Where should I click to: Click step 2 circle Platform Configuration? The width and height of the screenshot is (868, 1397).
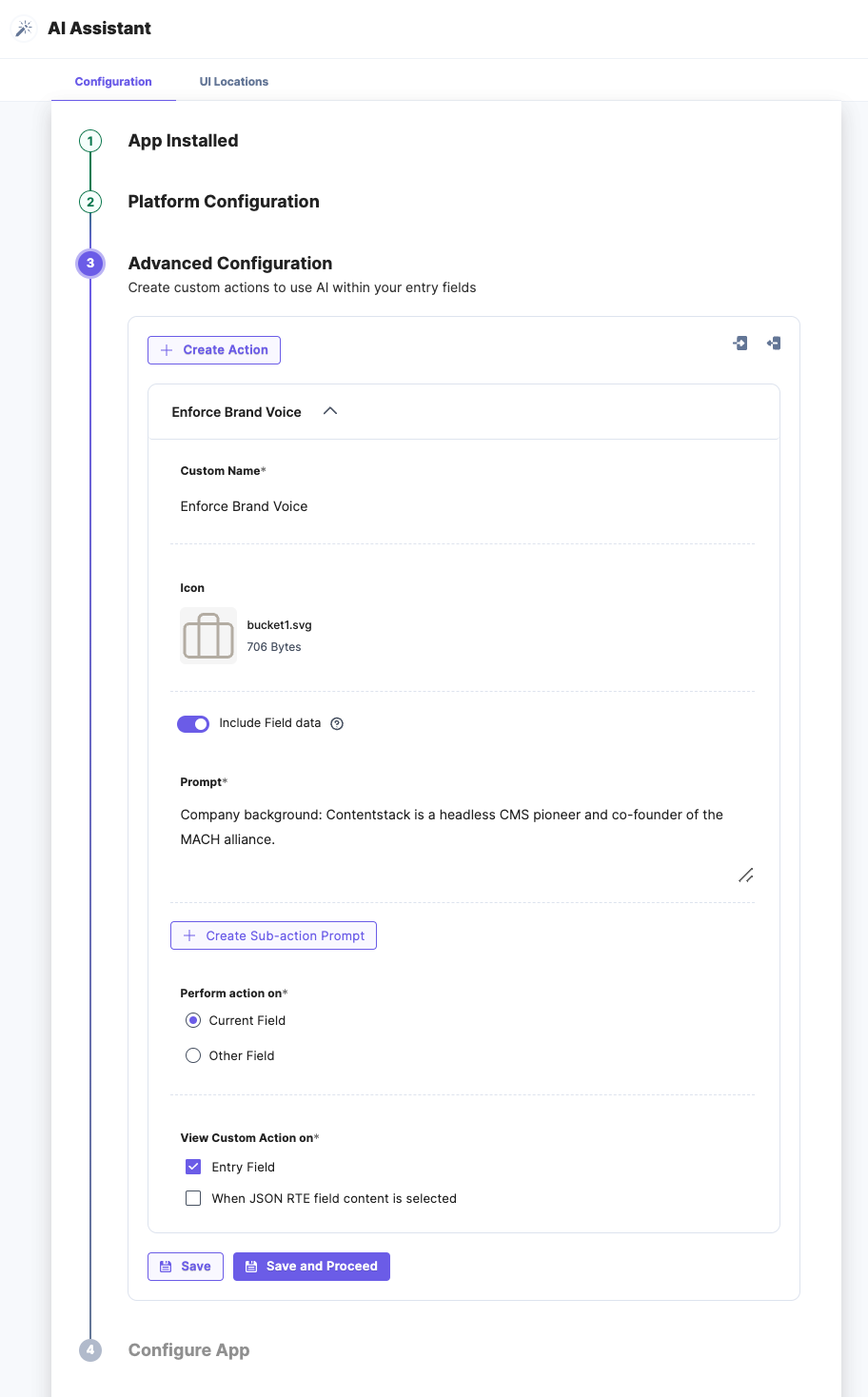(90, 202)
